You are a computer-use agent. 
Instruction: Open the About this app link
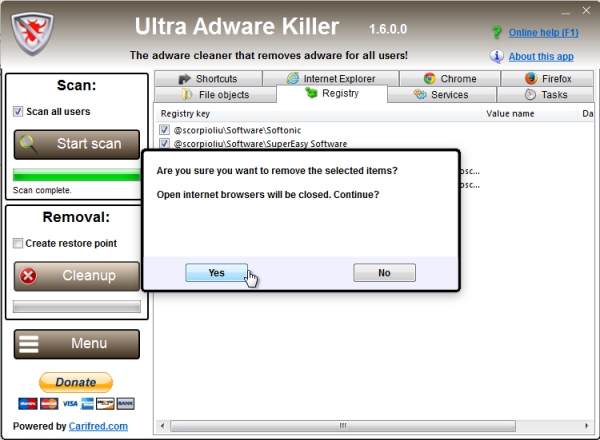(541, 57)
